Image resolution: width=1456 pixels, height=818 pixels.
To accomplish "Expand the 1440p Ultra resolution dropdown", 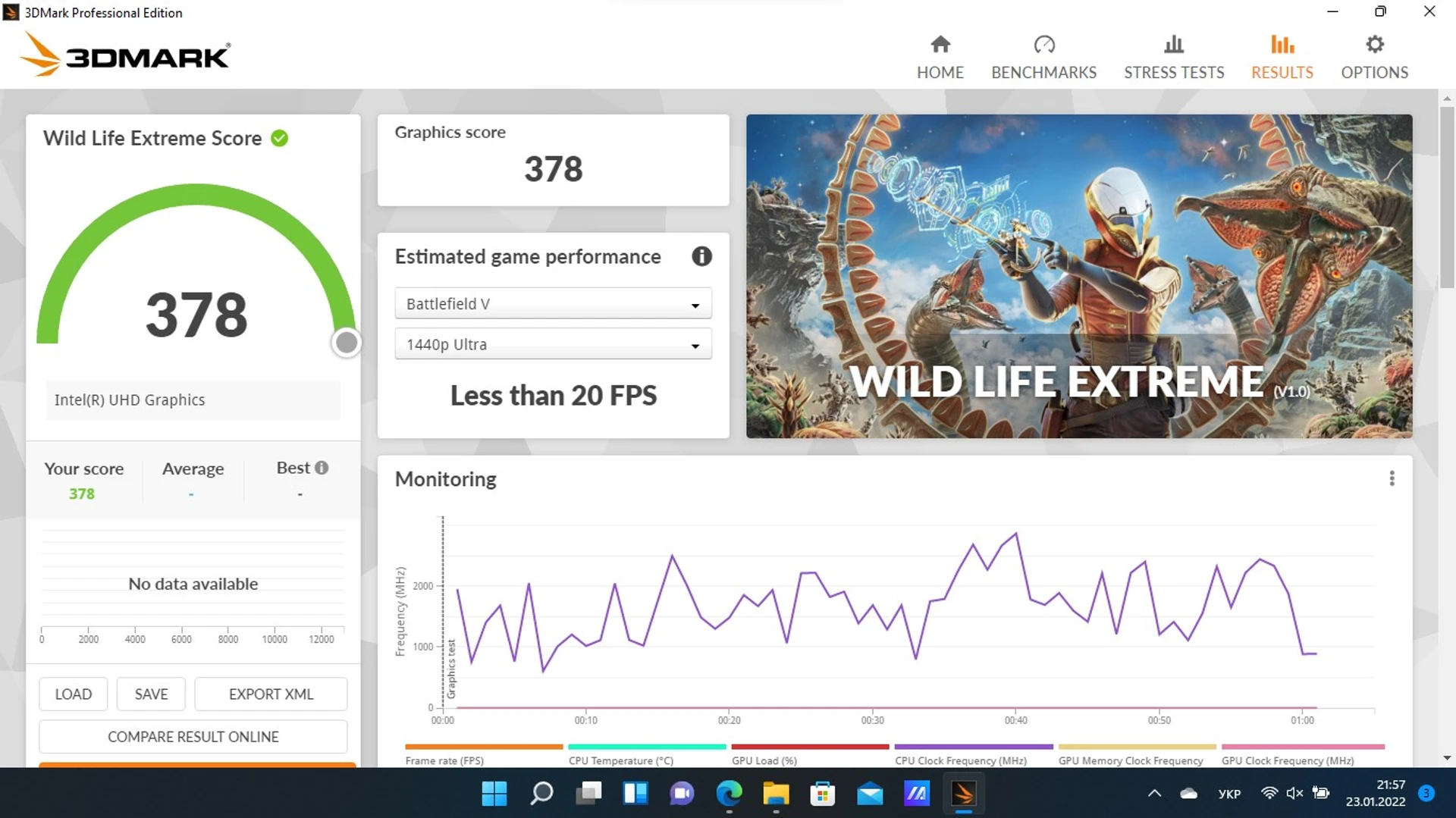I will [x=553, y=344].
